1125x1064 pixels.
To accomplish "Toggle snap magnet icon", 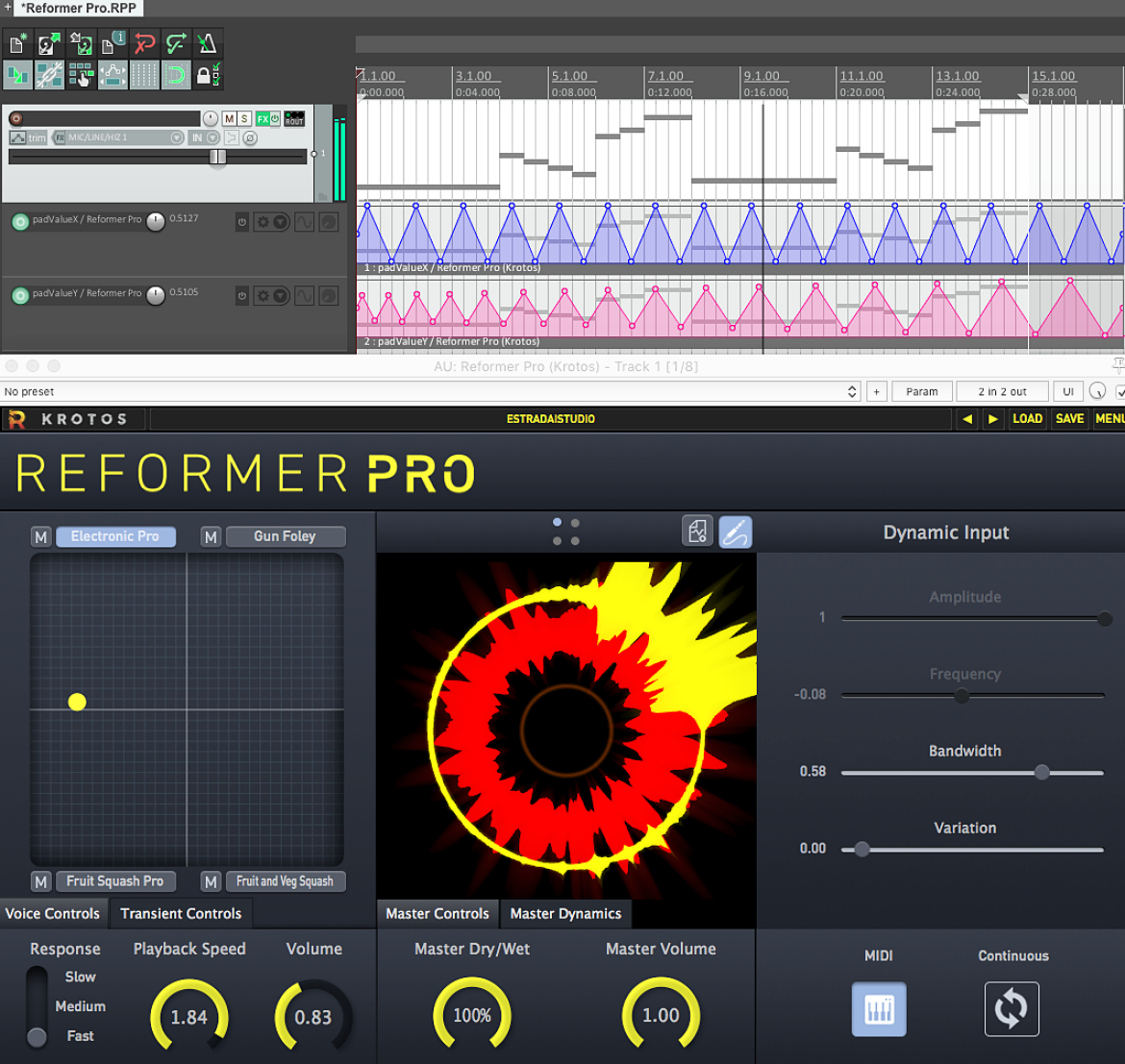I will point(176,75).
